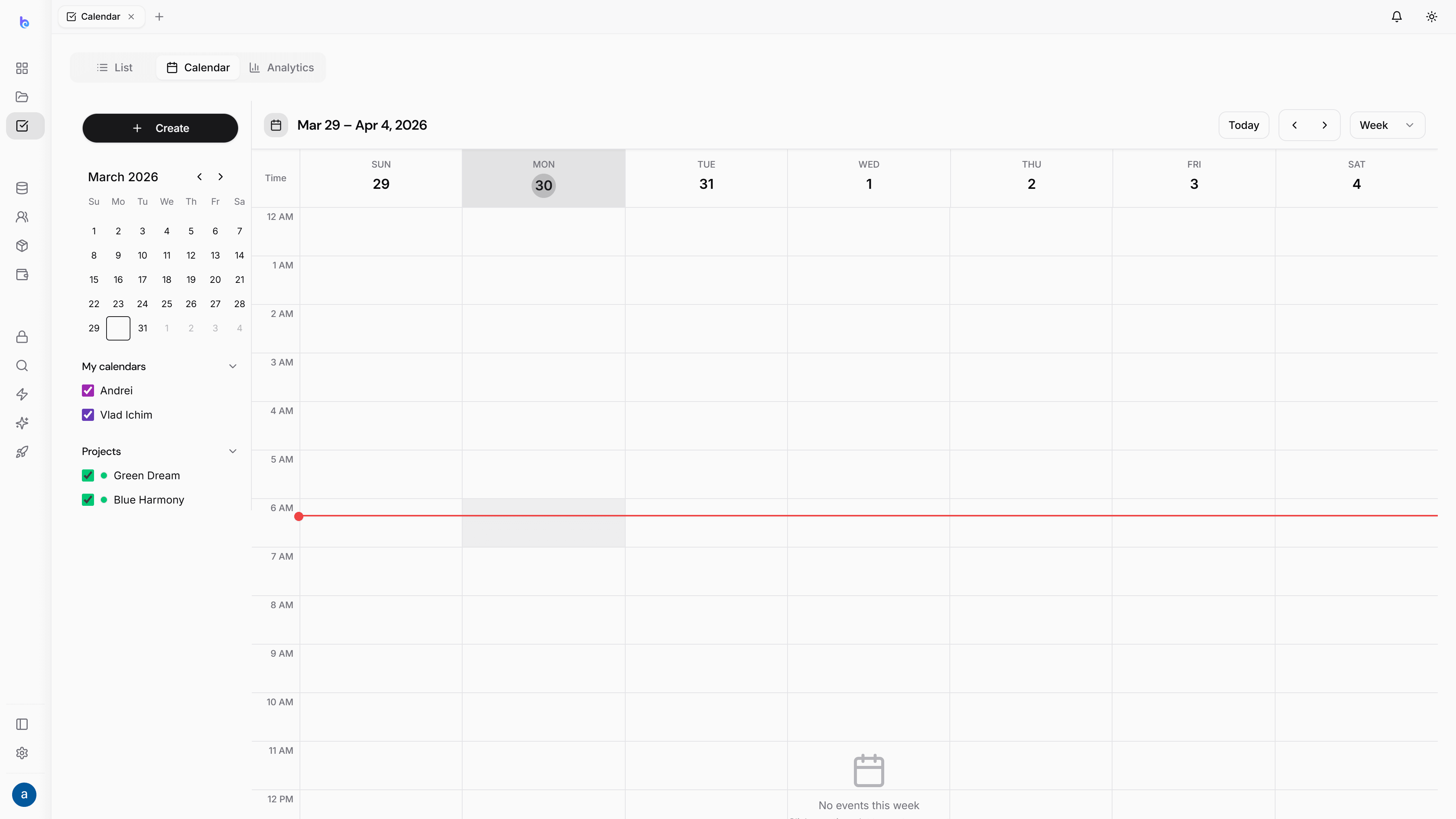Open the lock icon in sidebar
This screenshot has height=819, width=1456.
(22, 337)
